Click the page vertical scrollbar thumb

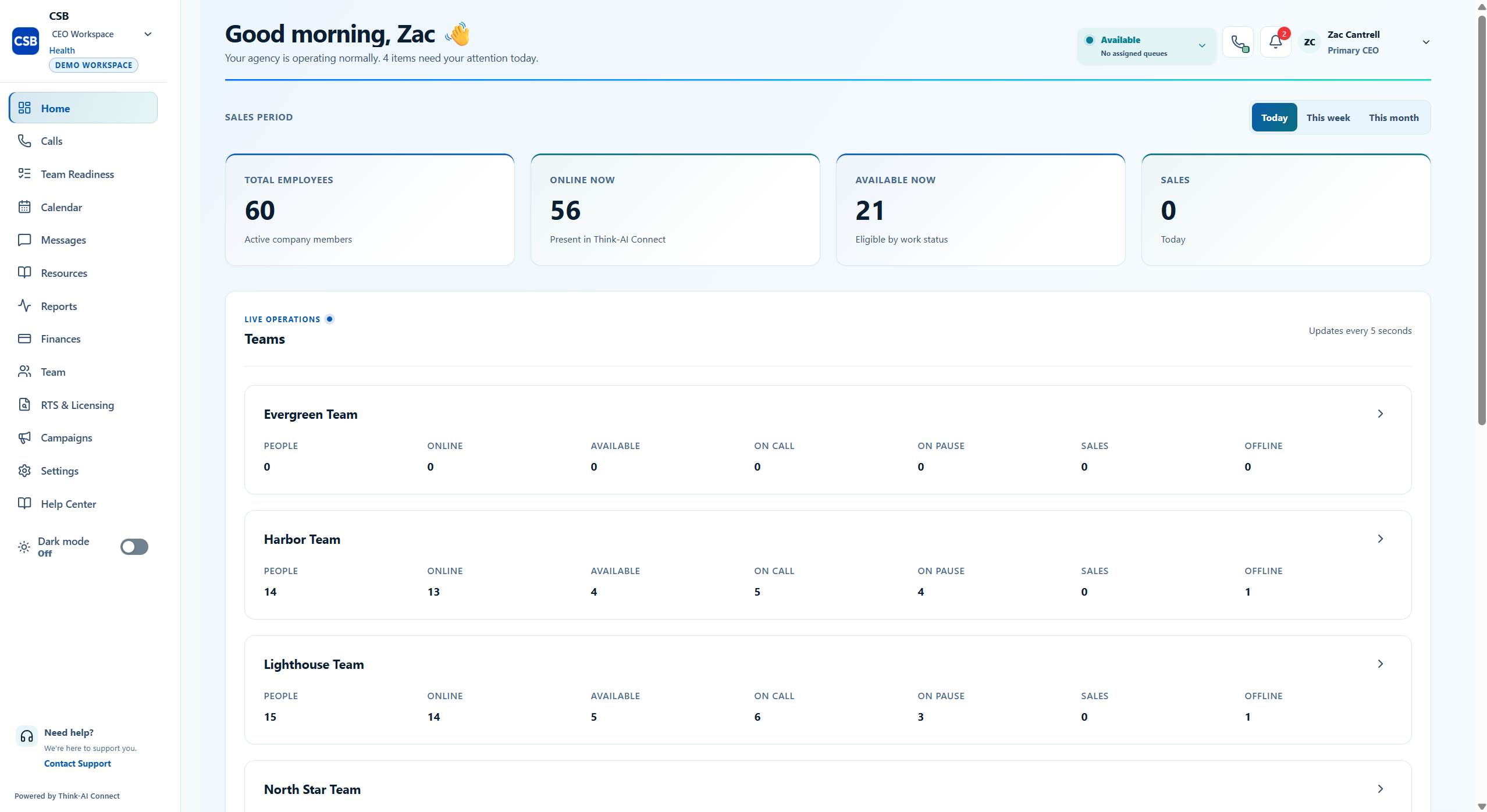pyautogui.click(x=1481, y=220)
